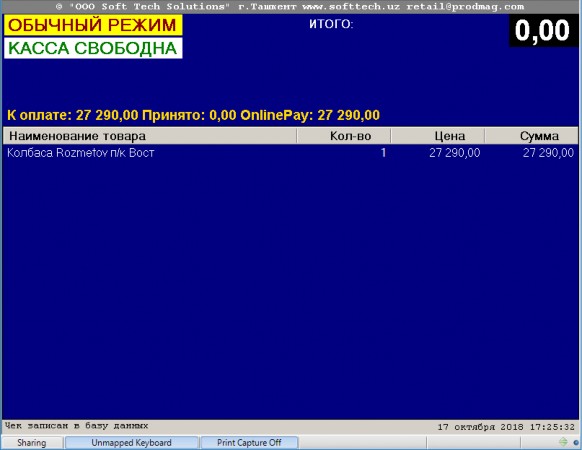Toggle the Sharing status bar button
Screen dimensions: 582x450
tap(32, 443)
